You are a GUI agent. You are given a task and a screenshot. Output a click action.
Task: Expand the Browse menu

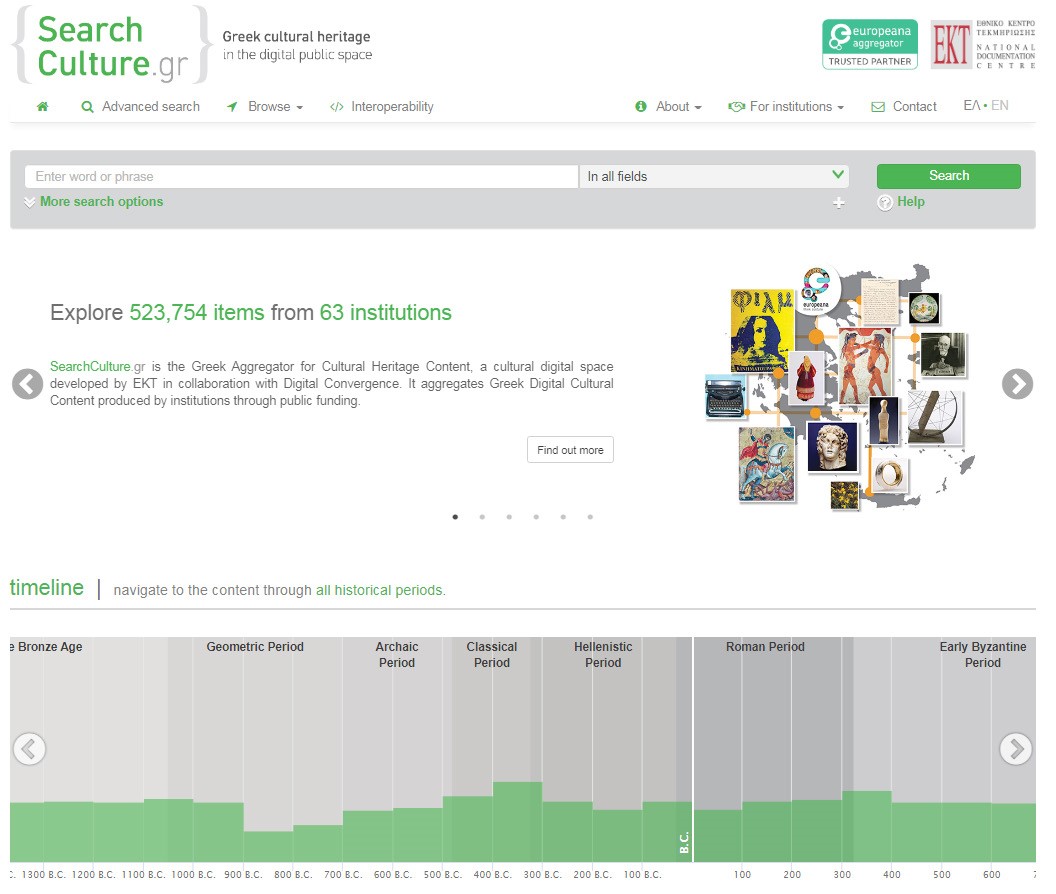pos(265,107)
